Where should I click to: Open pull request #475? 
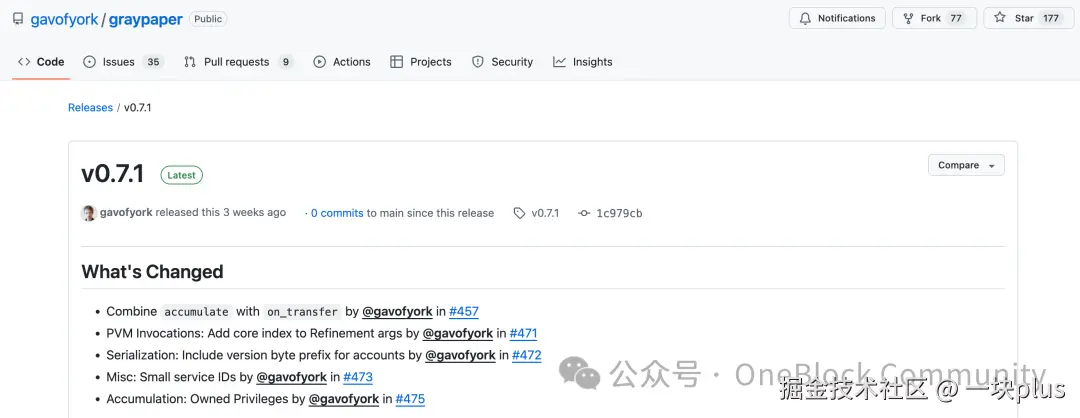click(411, 399)
